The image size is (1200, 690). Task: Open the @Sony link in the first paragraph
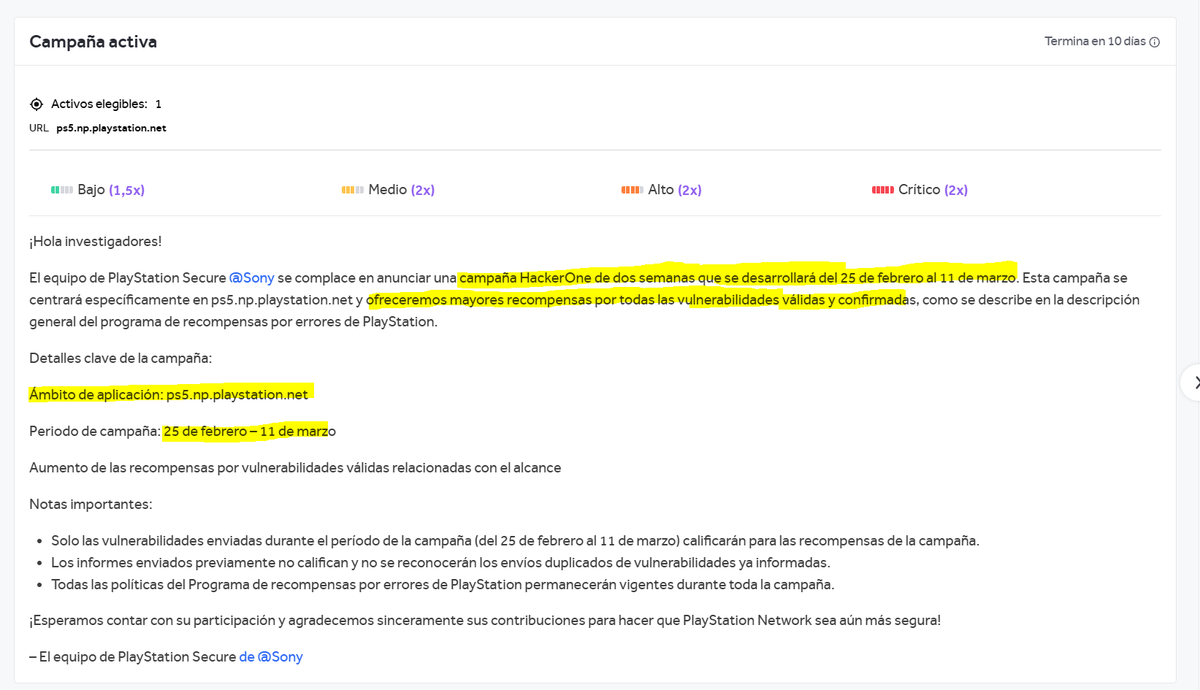pyautogui.click(x=251, y=278)
